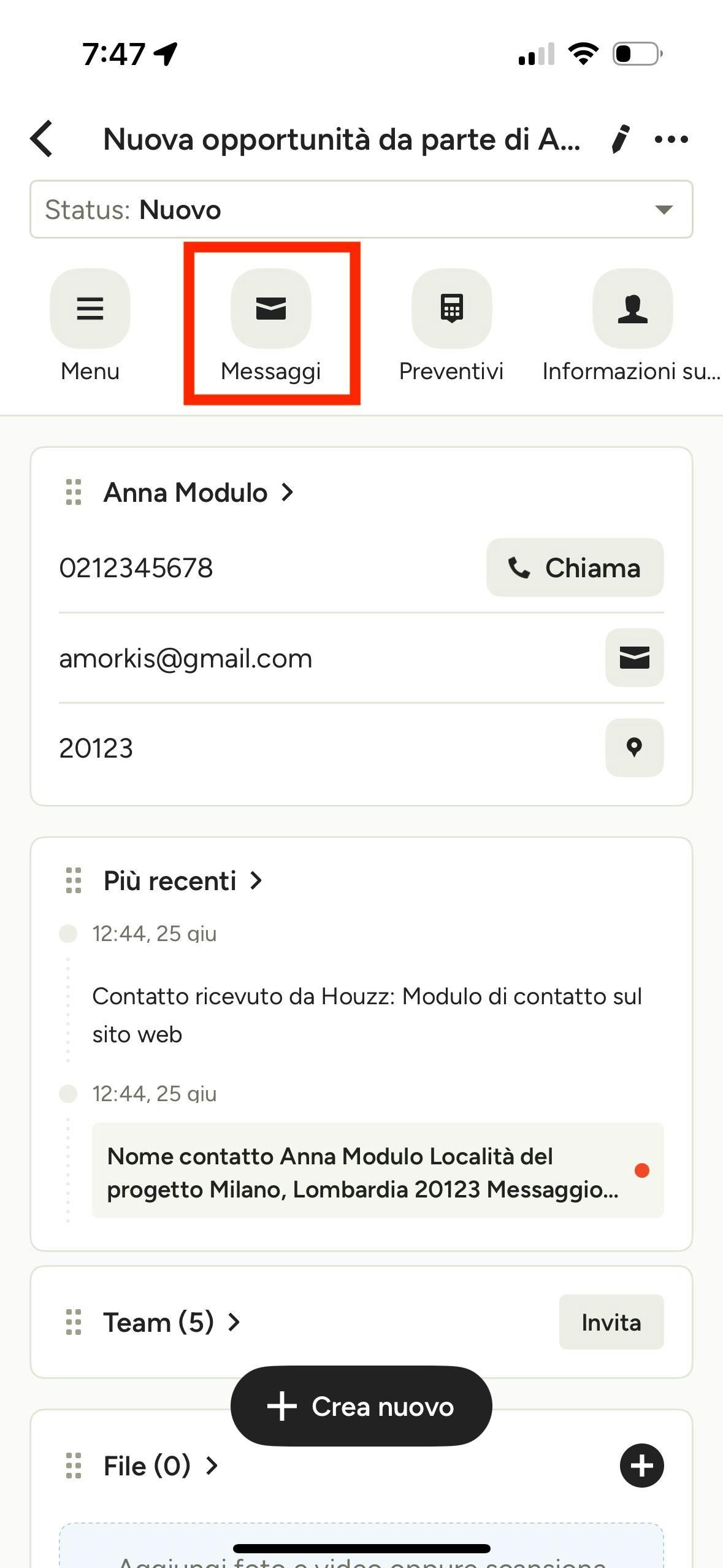Expand the Team (5) section
This screenshot has width=723, height=1568.
pyautogui.click(x=172, y=1322)
